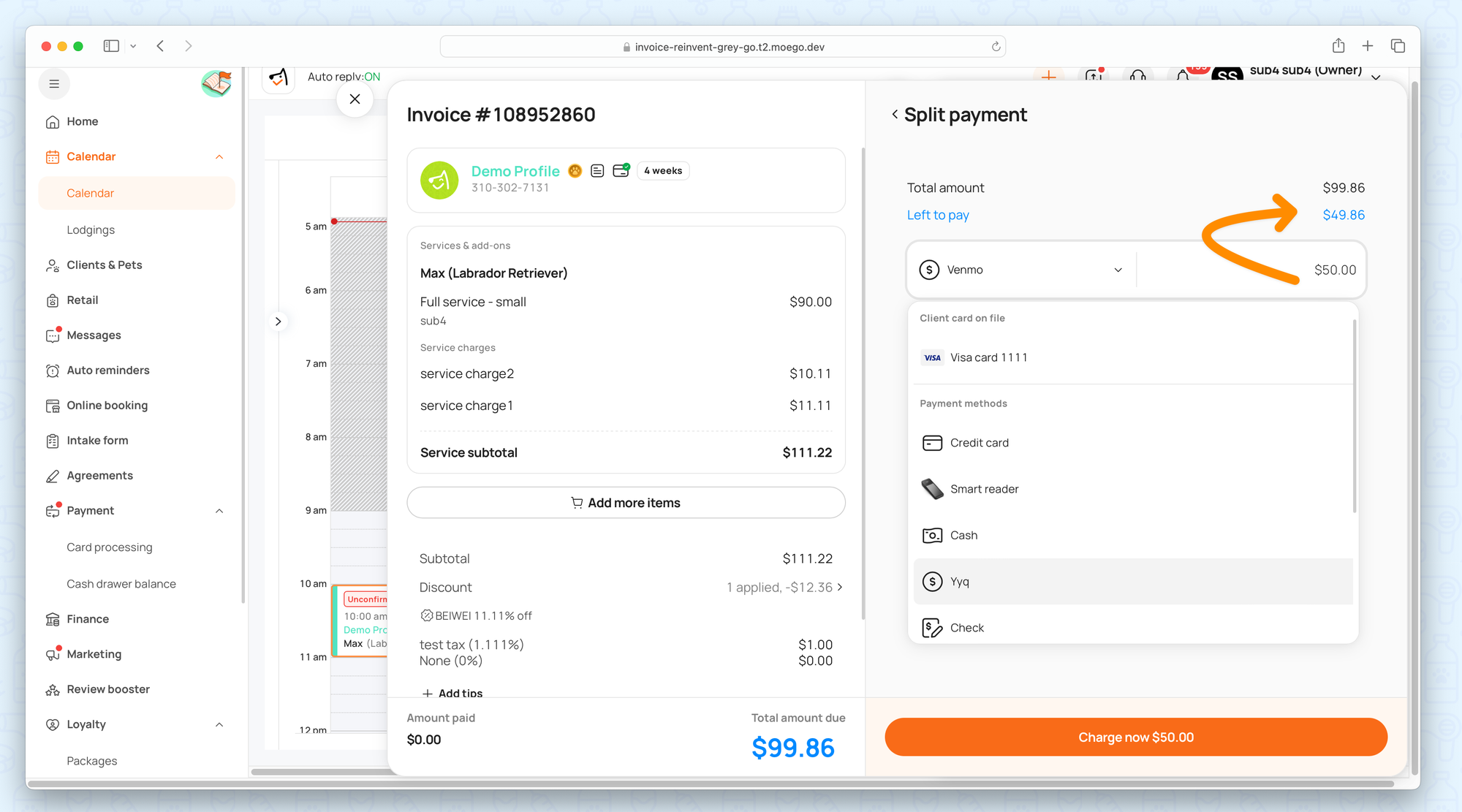Open Clients & Pets in sidebar
The width and height of the screenshot is (1462, 812).
[x=104, y=265]
